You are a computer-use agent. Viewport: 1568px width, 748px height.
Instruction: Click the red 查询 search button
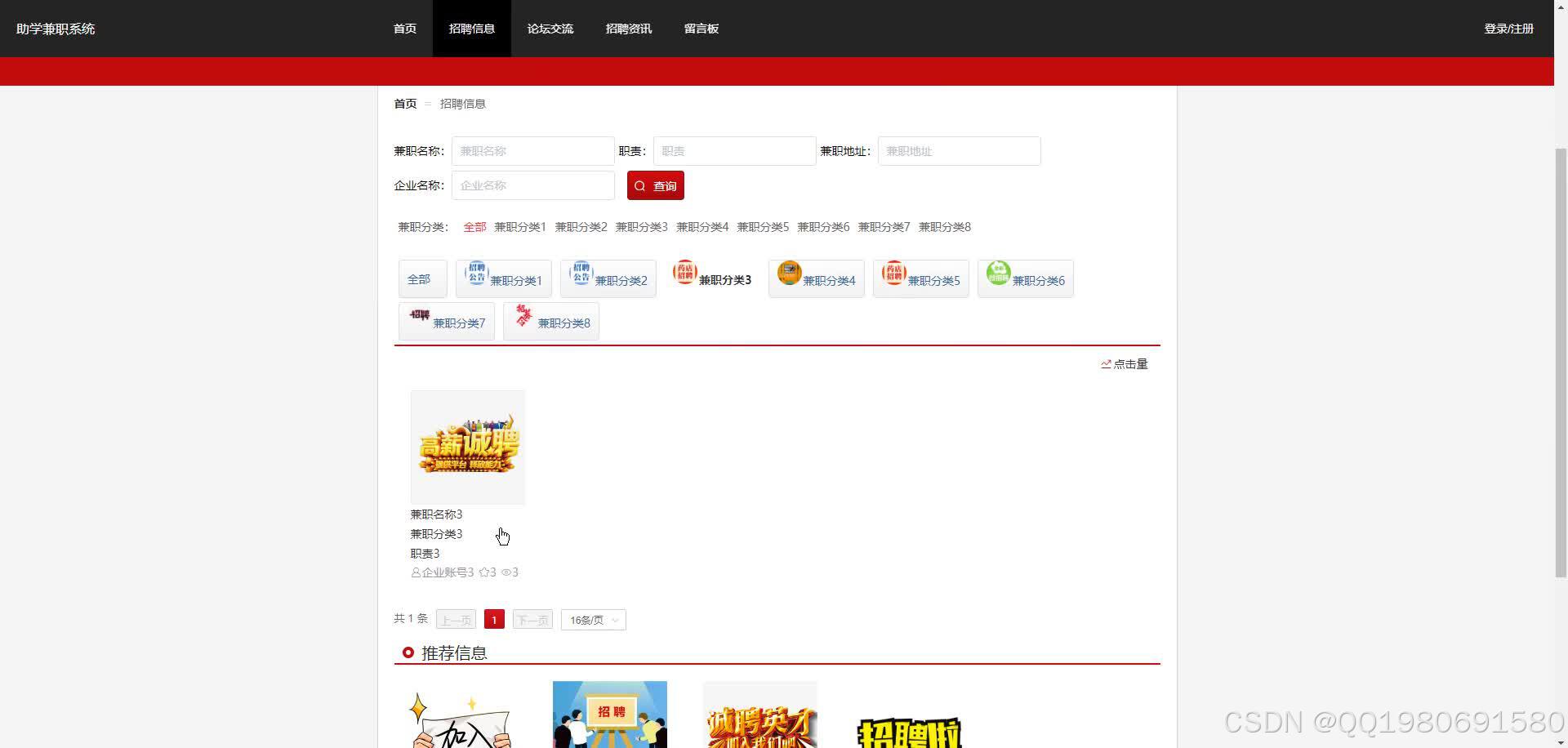[x=655, y=185]
